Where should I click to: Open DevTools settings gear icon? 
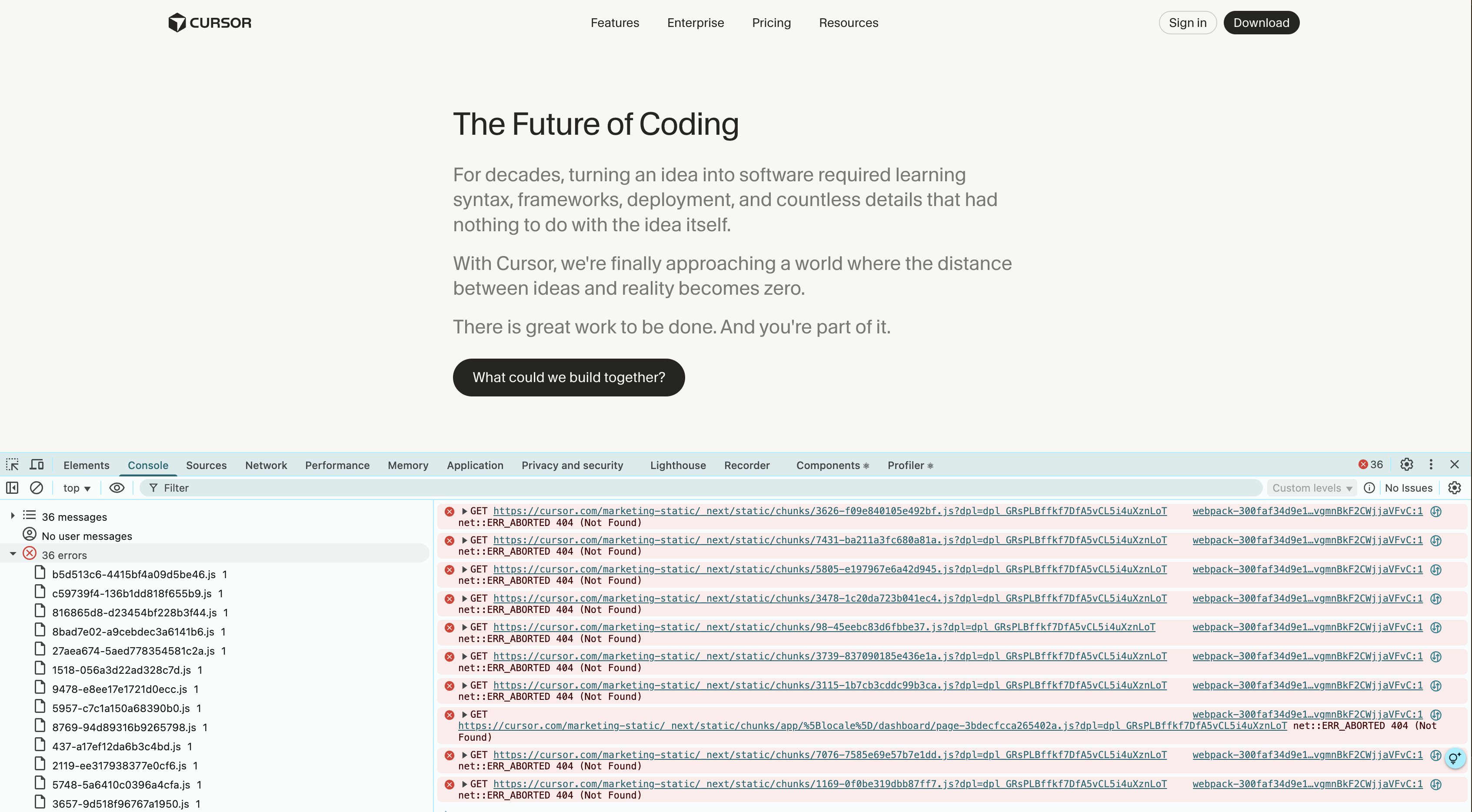coord(1406,465)
